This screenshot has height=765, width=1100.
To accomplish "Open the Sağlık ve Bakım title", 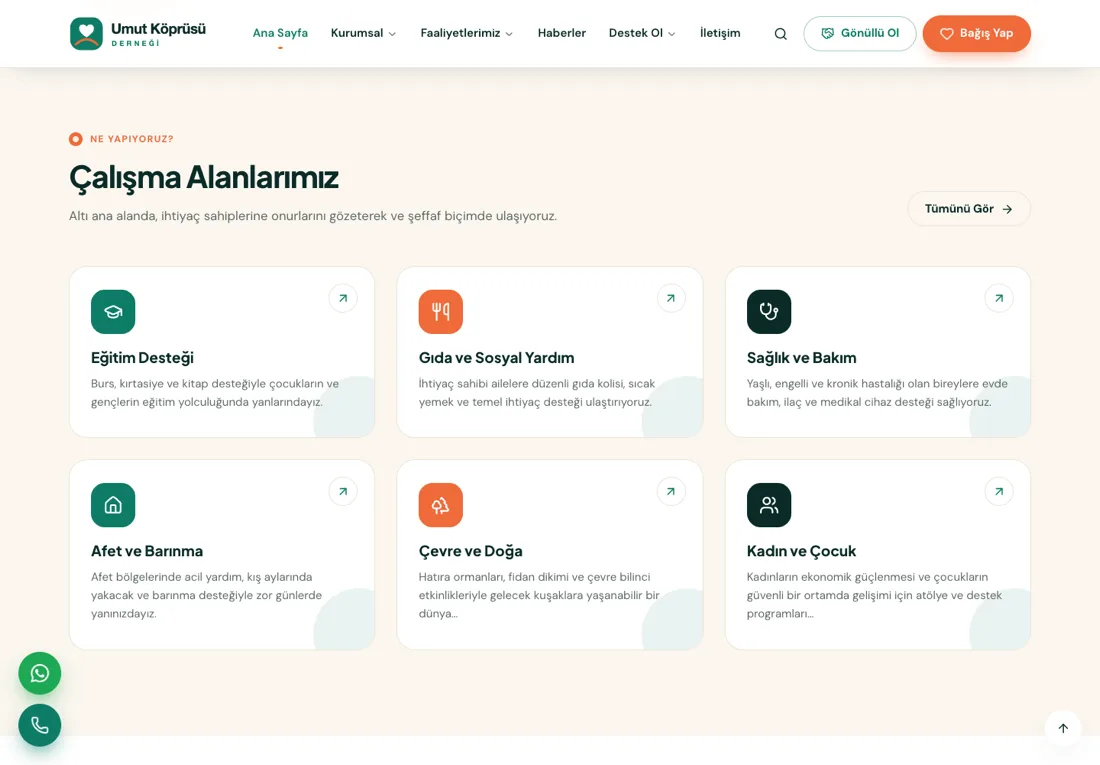I will click(801, 358).
